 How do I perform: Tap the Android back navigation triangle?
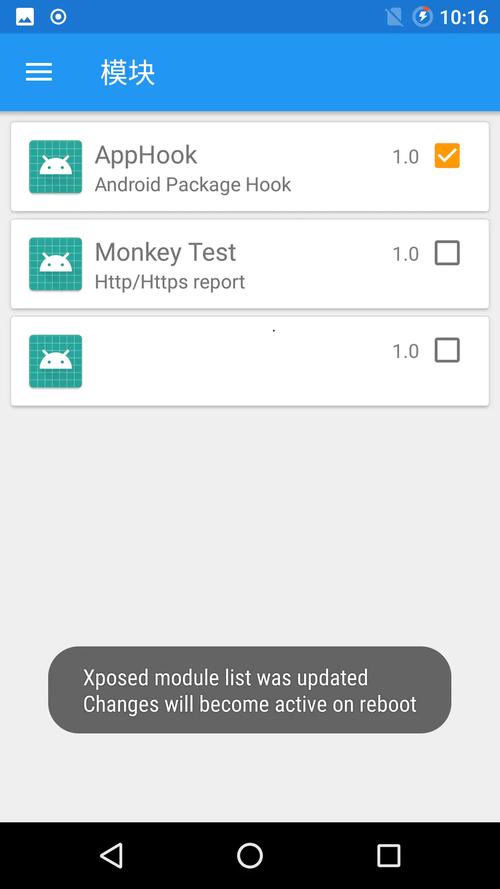(111, 855)
